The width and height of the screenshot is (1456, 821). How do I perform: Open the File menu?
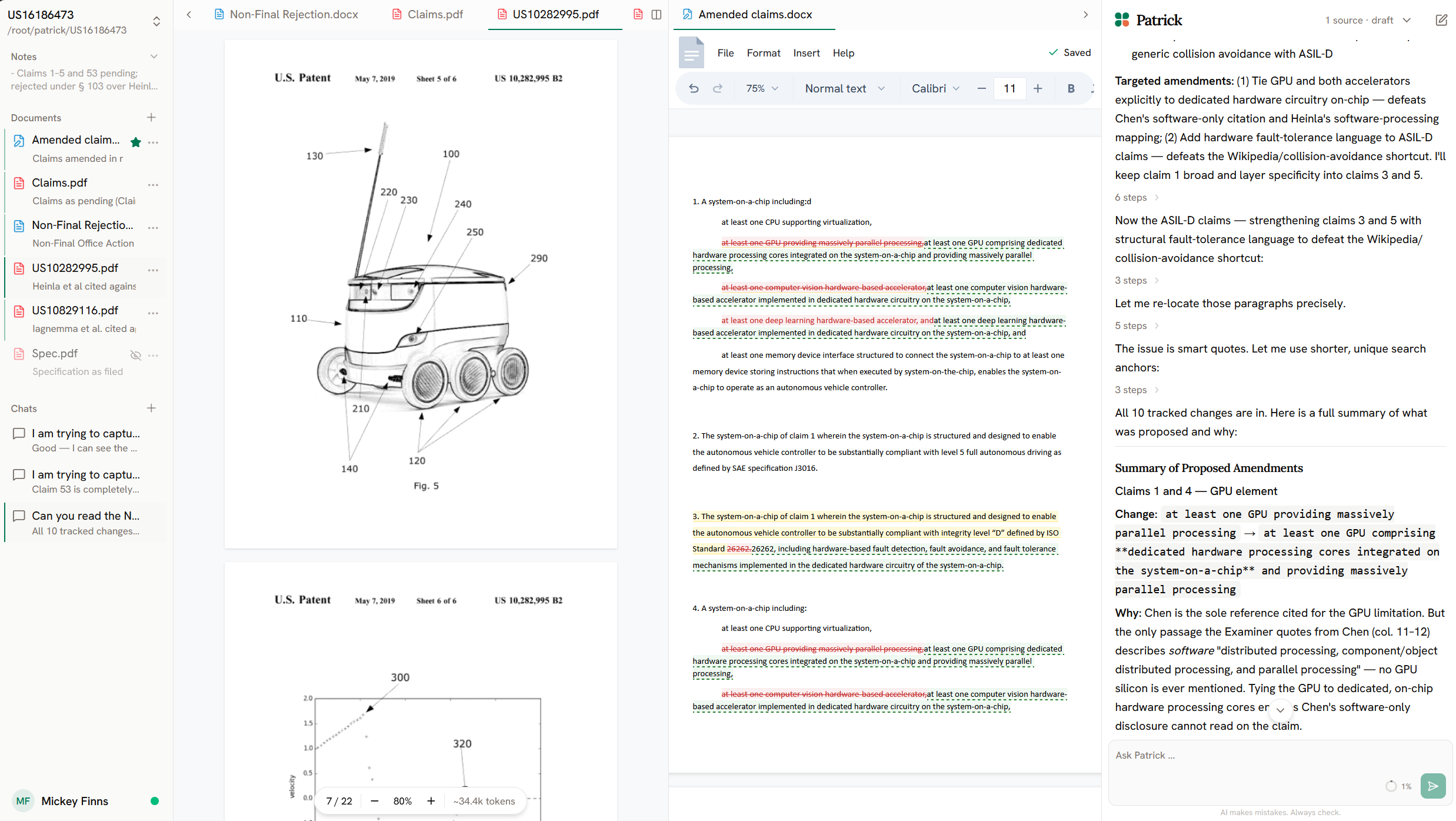pyautogui.click(x=725, y=53)
